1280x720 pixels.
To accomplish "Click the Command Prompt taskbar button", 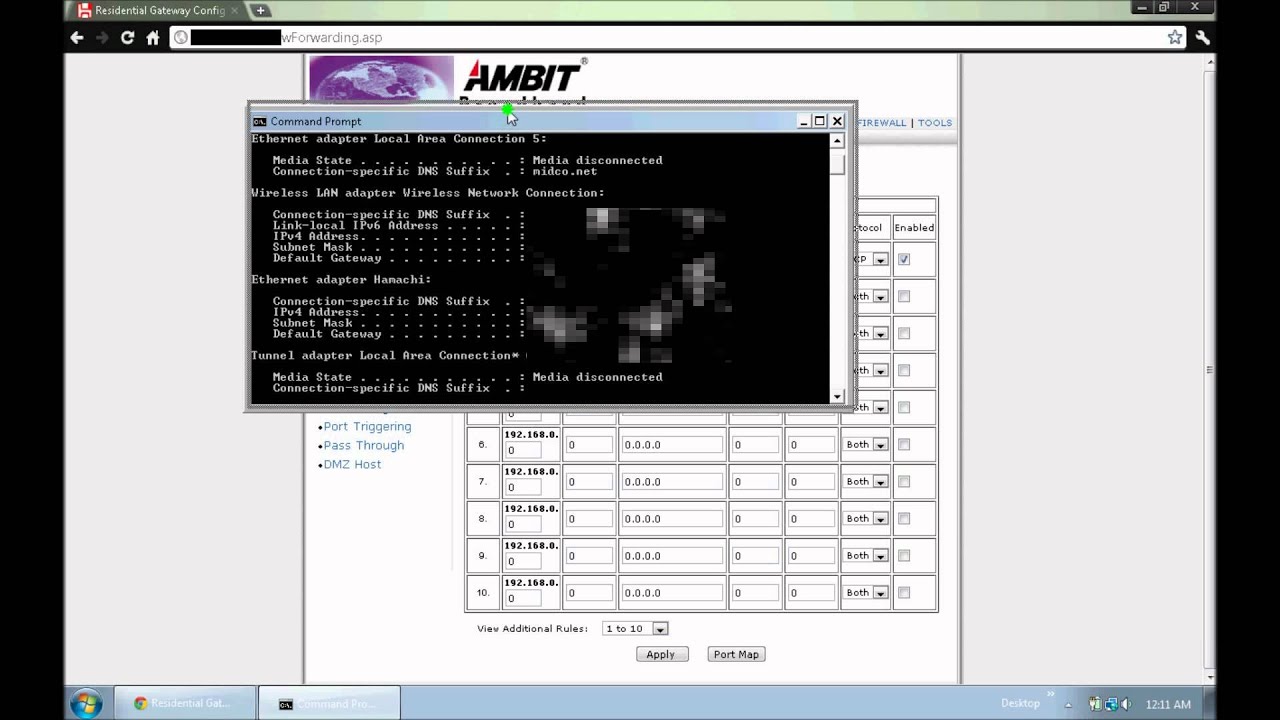I will click(x=329, y=703).
